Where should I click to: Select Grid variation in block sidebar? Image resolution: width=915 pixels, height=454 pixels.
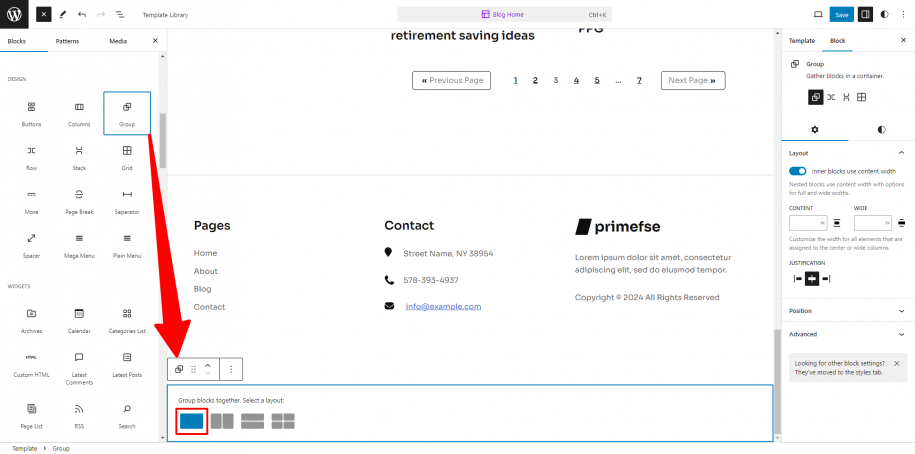point(861,97)
